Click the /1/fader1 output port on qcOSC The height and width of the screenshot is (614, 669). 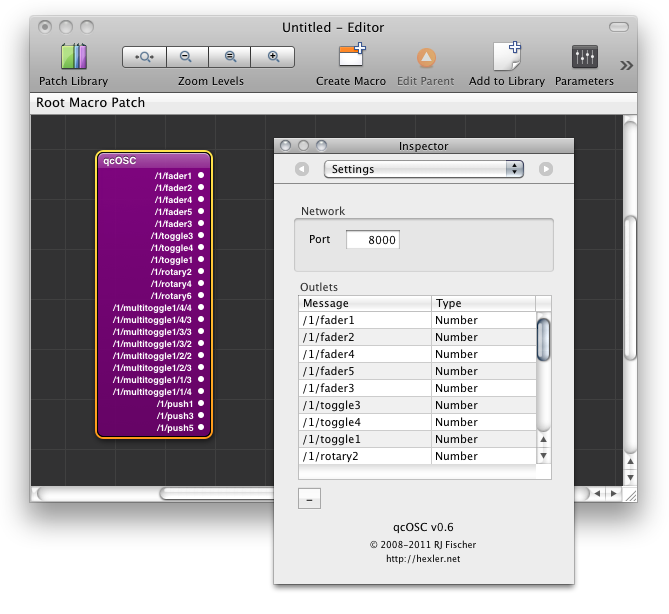point(201,175)
